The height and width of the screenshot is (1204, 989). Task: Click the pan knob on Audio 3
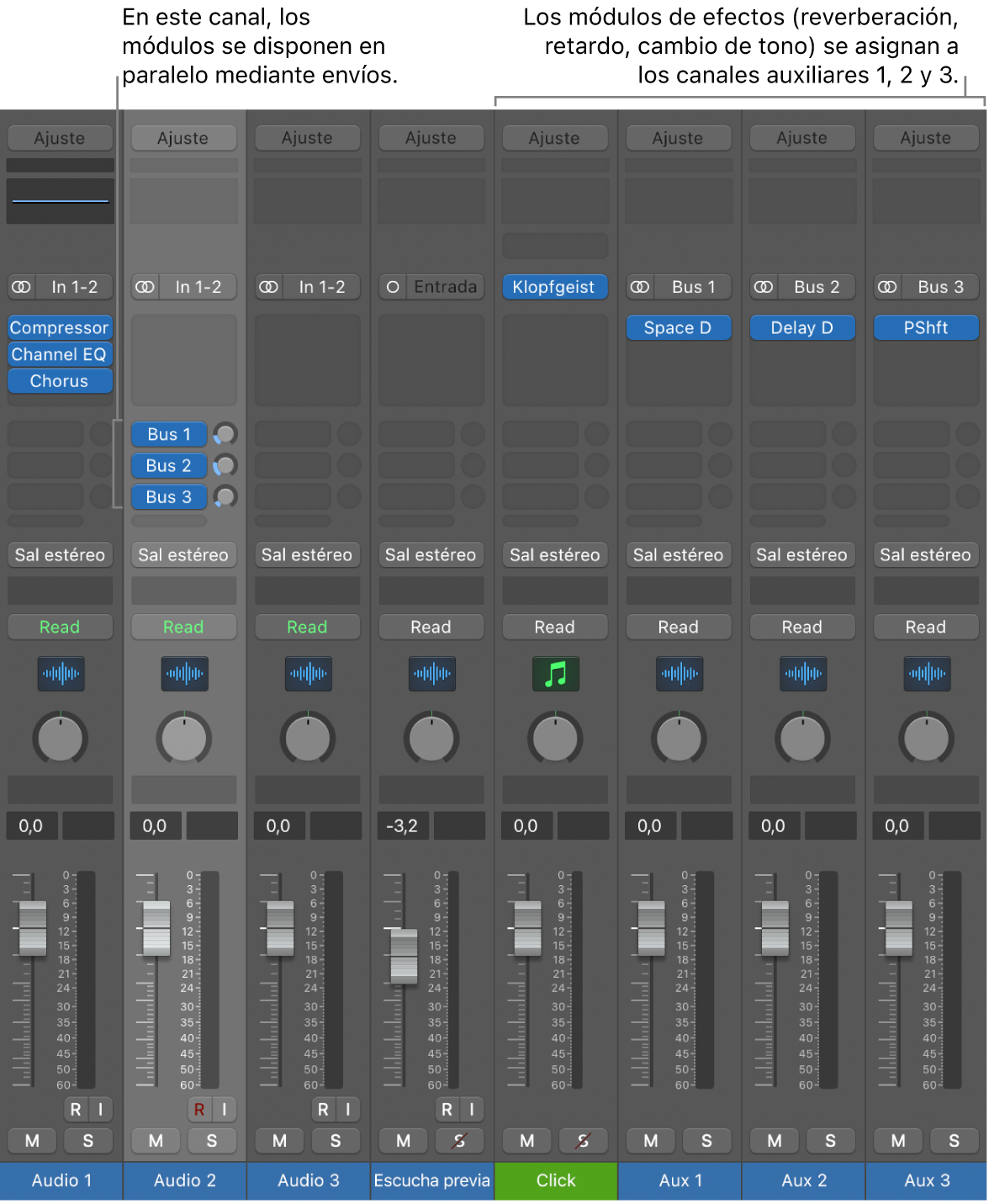[308, 739]
